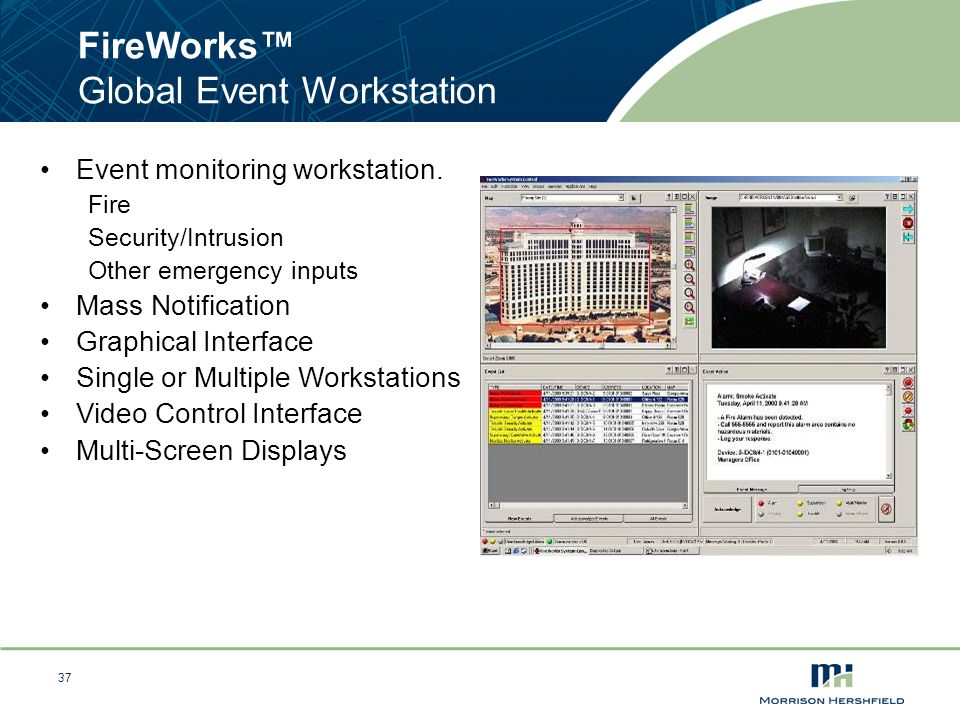Image resolution: width=960 pixels, height=720 pixels.
Task: Click the red-and-green bottom Event Action toolbar icon
Action: tap(908, 424)
